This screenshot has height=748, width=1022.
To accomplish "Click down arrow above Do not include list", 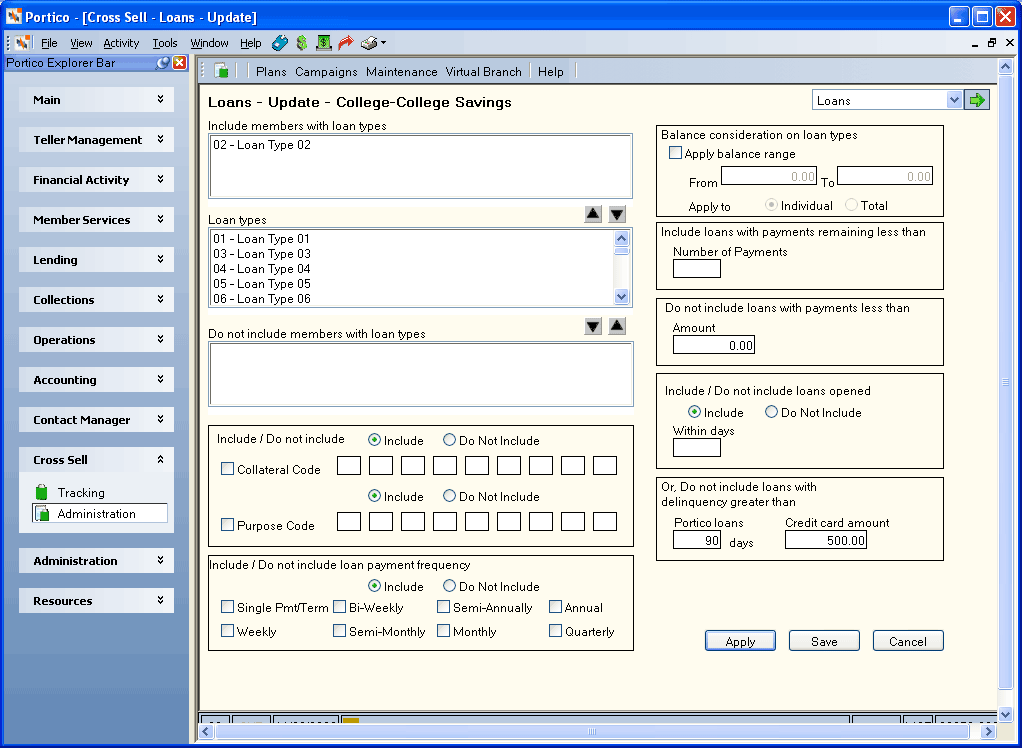I will coord(592,326).
